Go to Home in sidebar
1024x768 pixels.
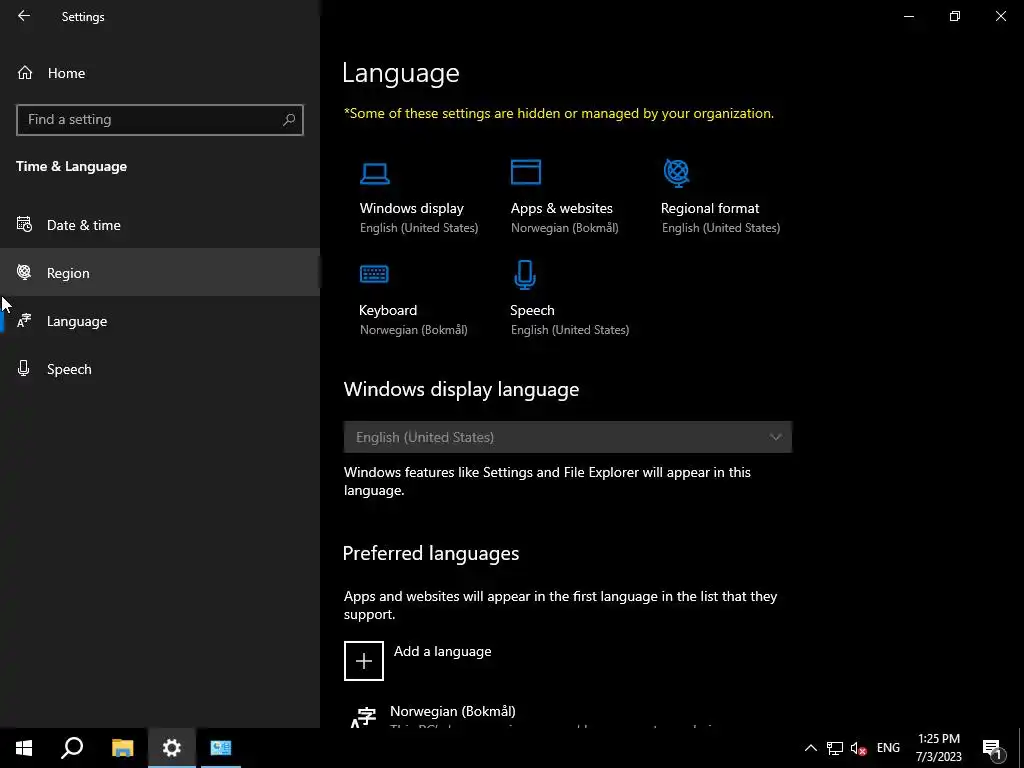(x=160, y=72)
